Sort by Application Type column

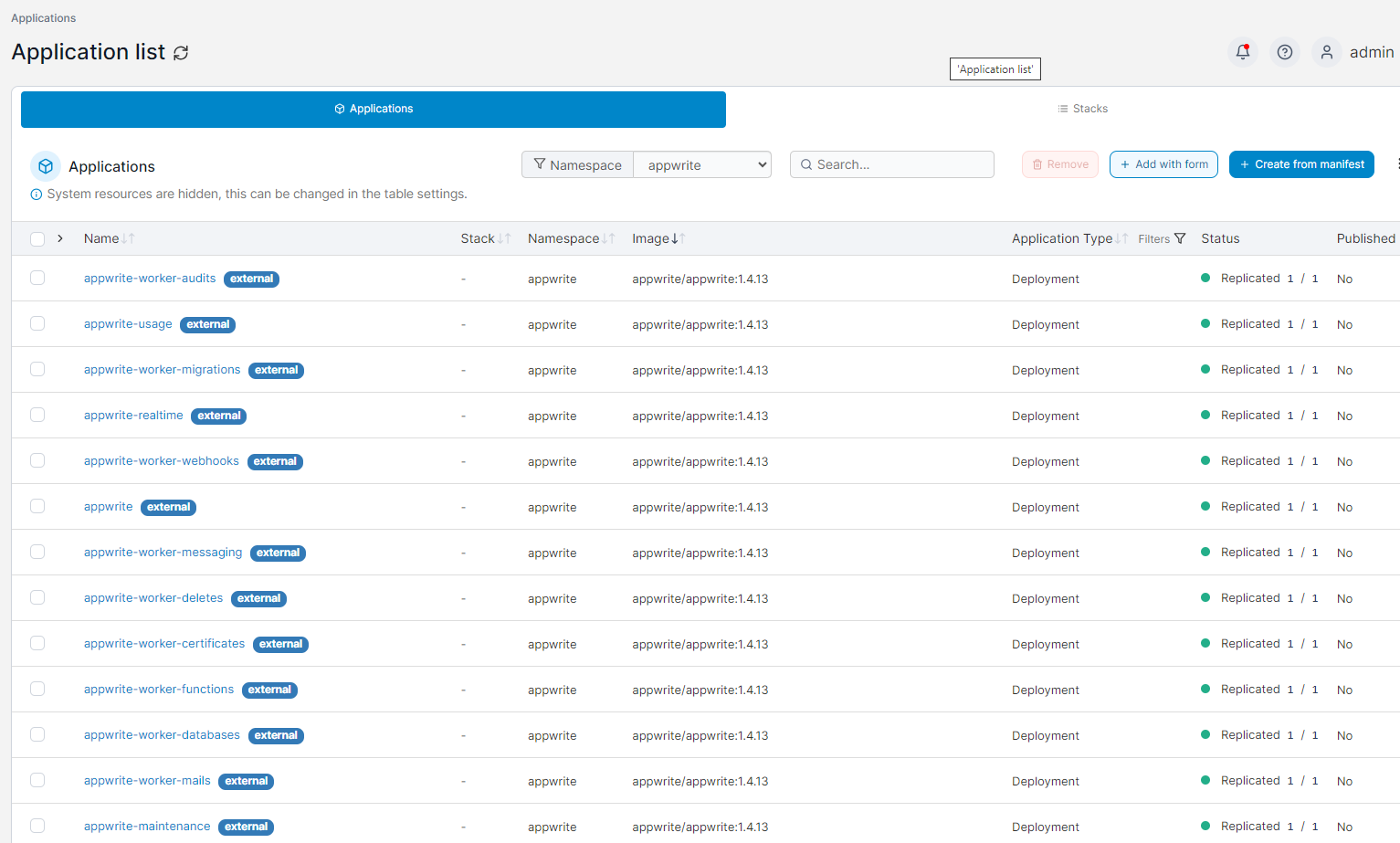point(1069,238)
